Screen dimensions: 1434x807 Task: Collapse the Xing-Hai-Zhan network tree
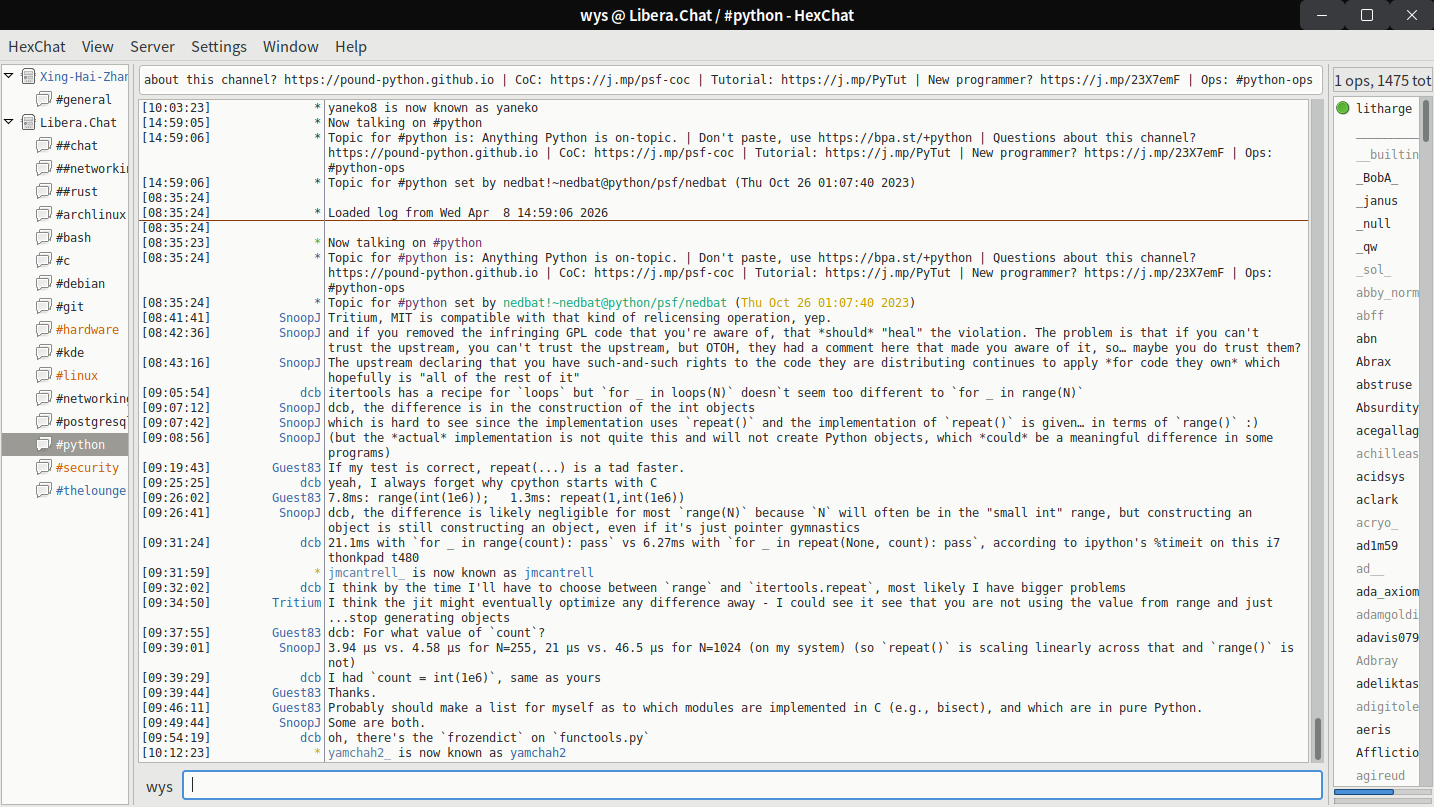click(x=10, y=77)
